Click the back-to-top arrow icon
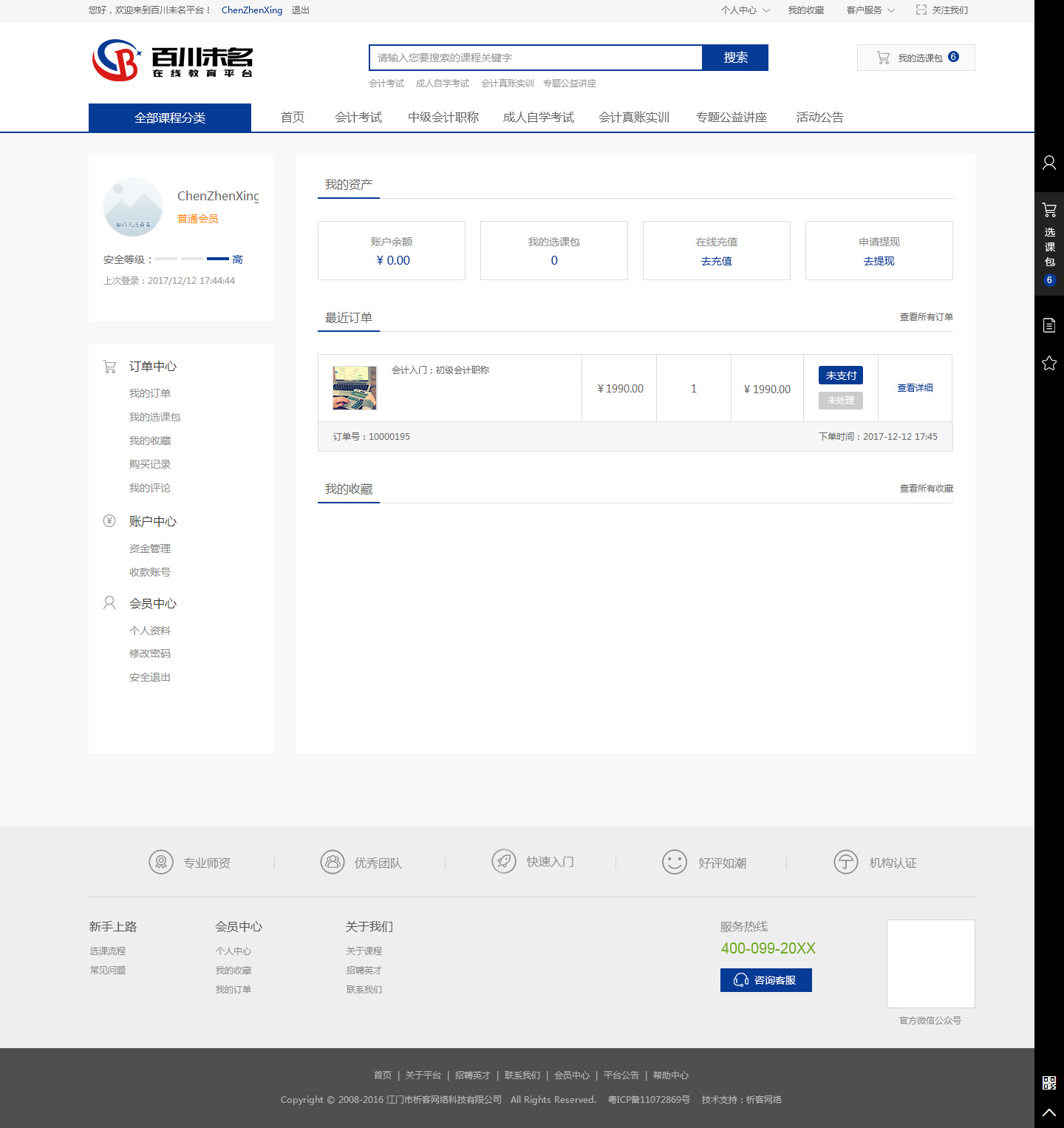The height and width of the screenshot is (1128, 1064). tap(1048, 1112)
